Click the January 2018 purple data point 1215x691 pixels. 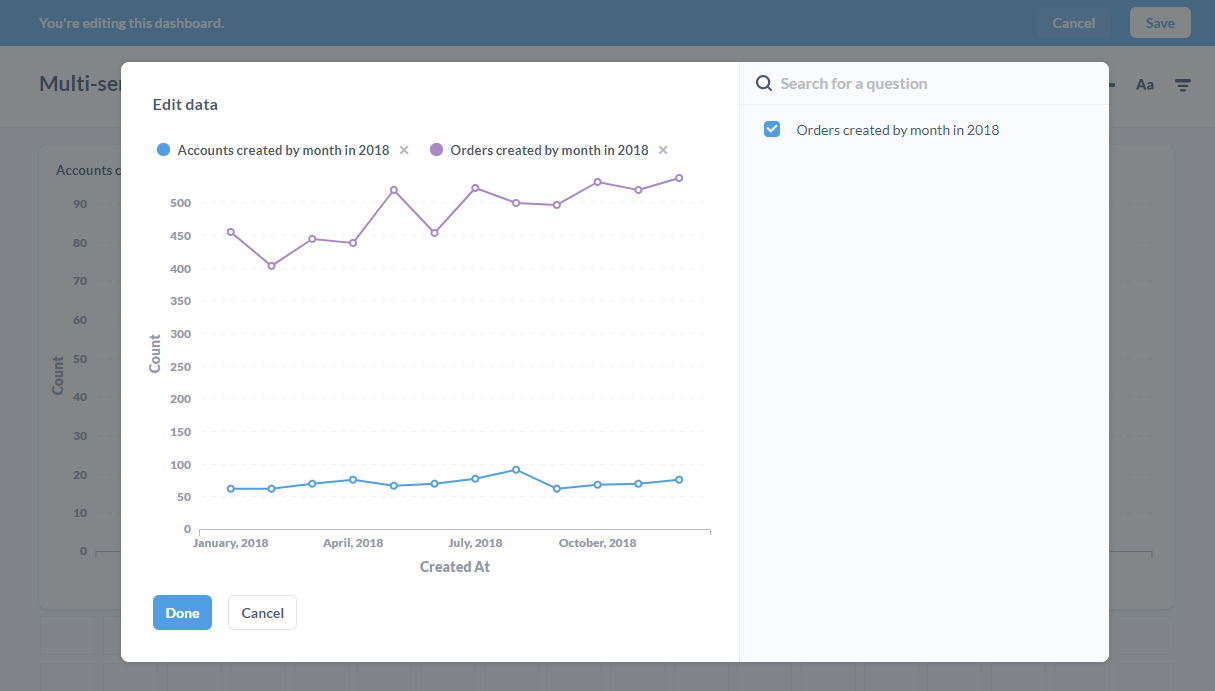pyautogui.click(x=231, y=232)
